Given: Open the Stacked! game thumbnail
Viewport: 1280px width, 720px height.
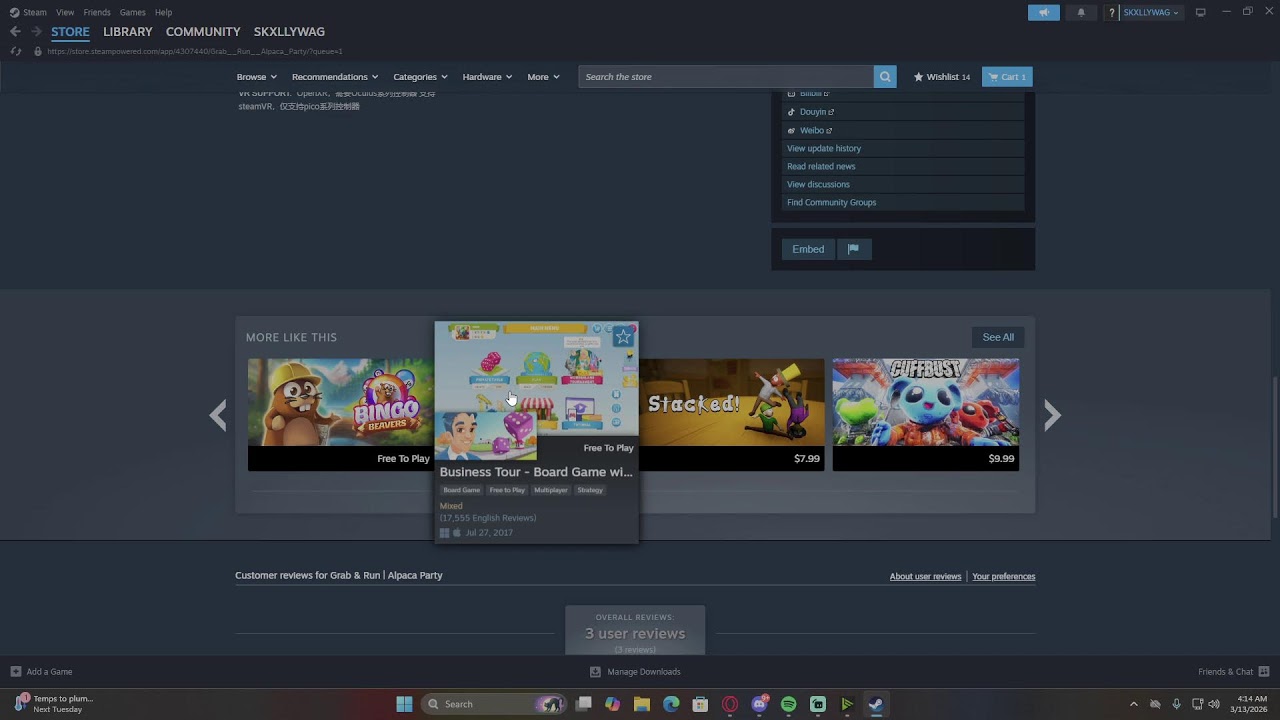Looking at the screenshot, I should tap(732, 403).
